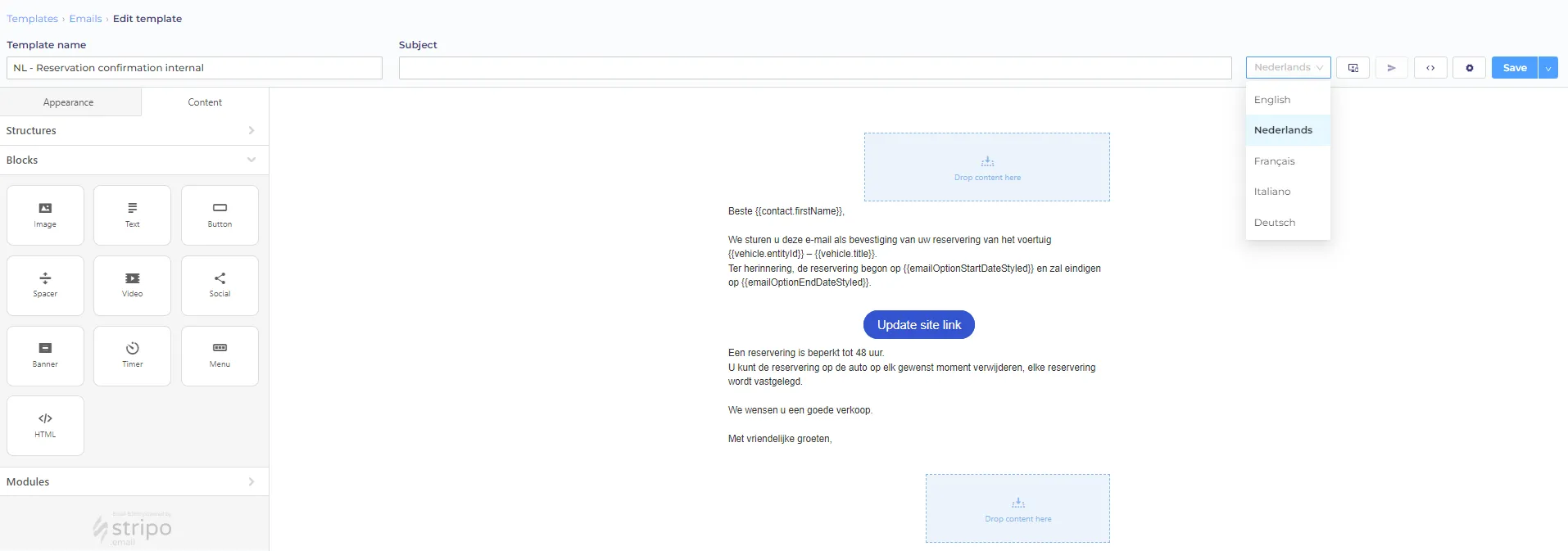This screenshot has height=551, width=1568.
Task: Click the 'Beste {{contact.firstName}},' greeting text
Action: pyautogui.click(x=786, y=211)
